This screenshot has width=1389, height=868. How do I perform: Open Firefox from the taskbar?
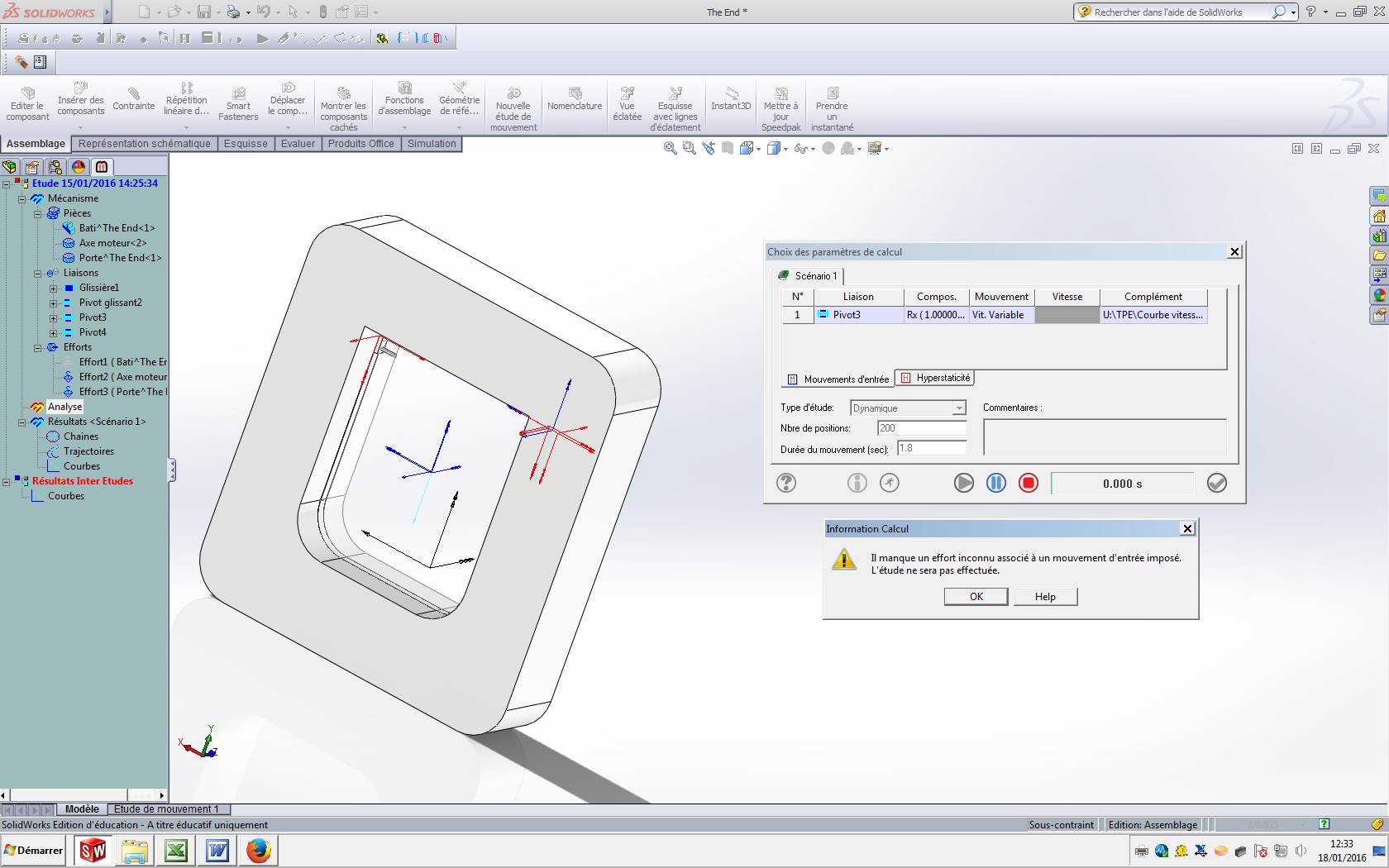pyautogui.click(x=258, y=850)
